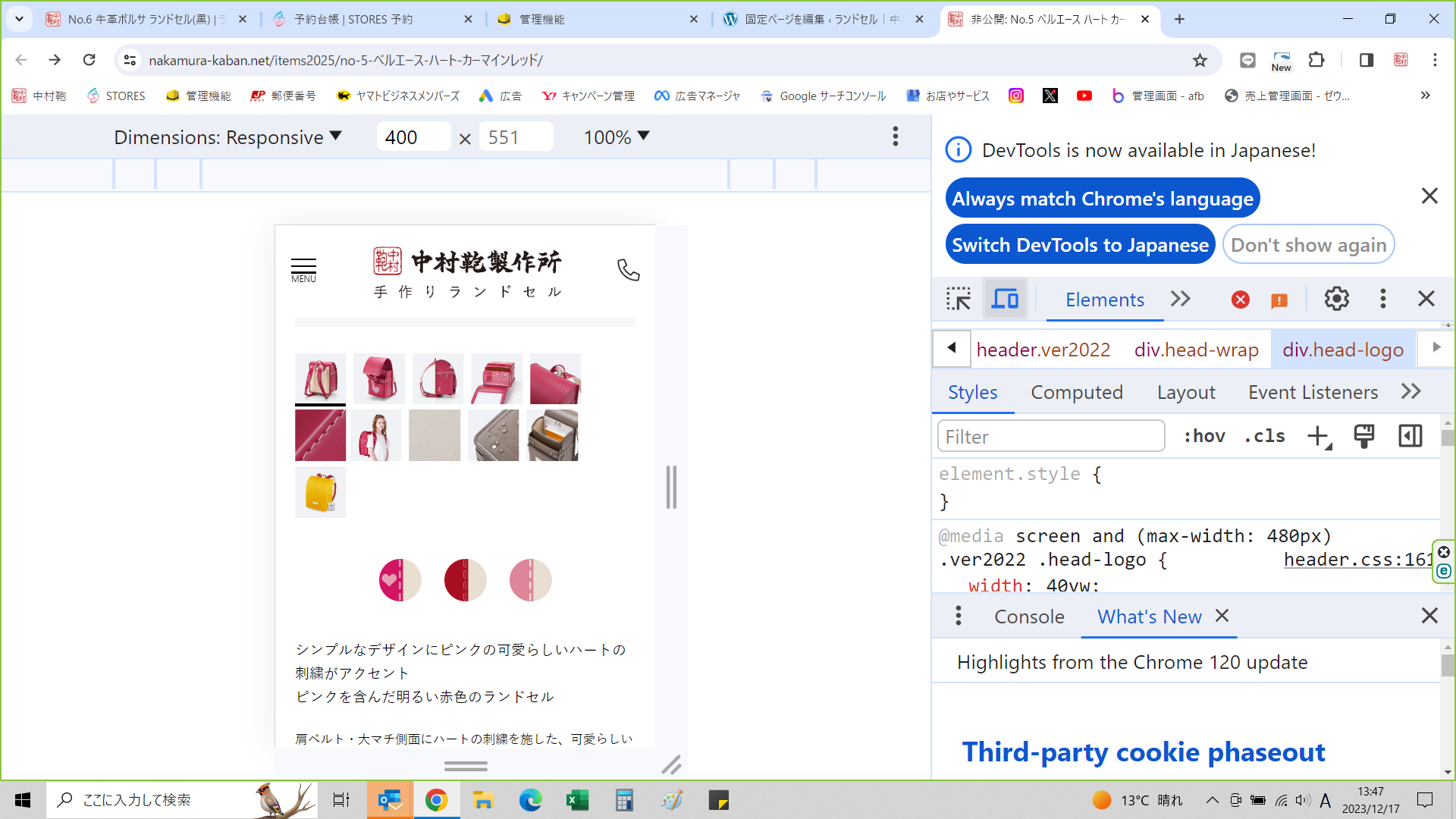Expand more DevTools panels chevron
The image size is (1456, 819).
[x=1181, y=299]
